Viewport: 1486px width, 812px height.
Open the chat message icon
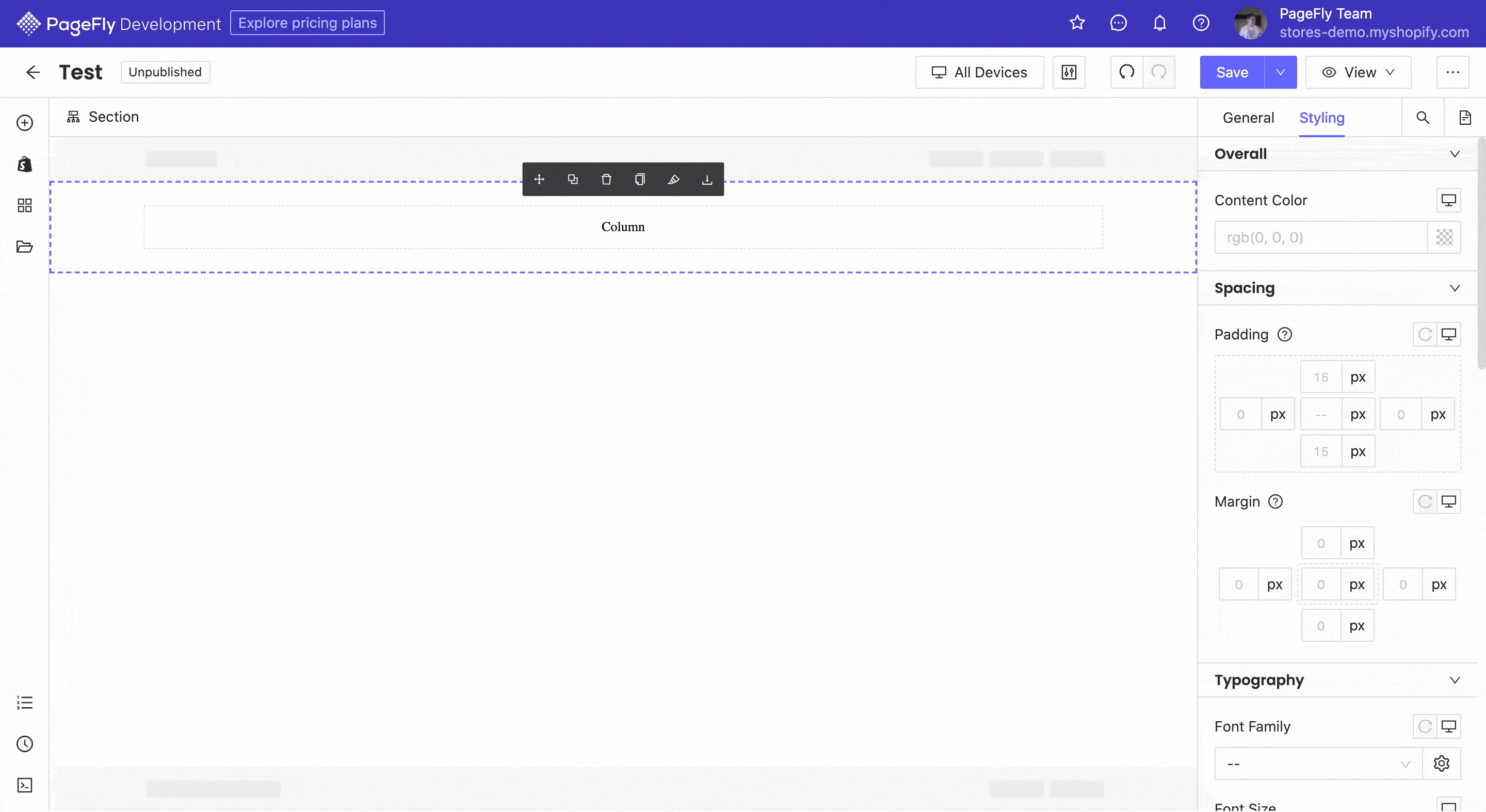[1118, 23]
